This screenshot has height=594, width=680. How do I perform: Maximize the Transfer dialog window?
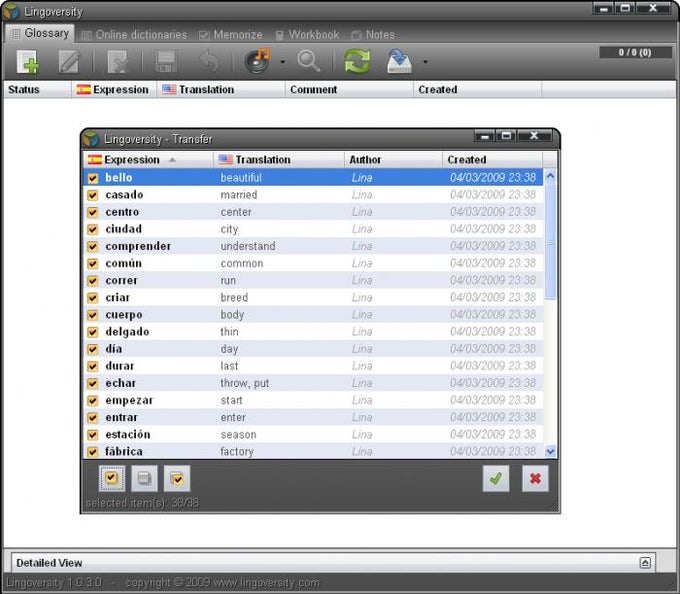click(507, 136)
